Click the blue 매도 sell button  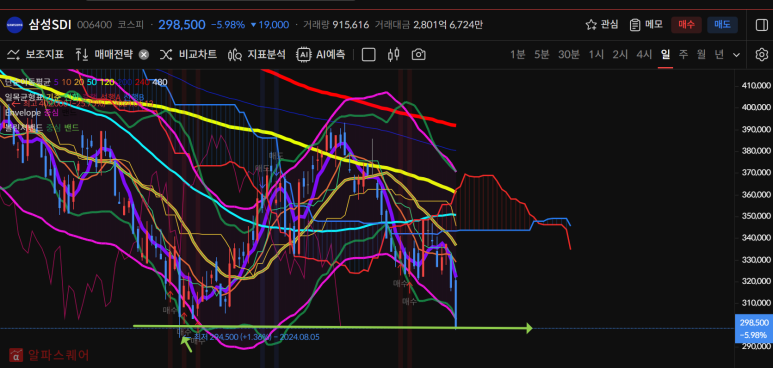723,24
